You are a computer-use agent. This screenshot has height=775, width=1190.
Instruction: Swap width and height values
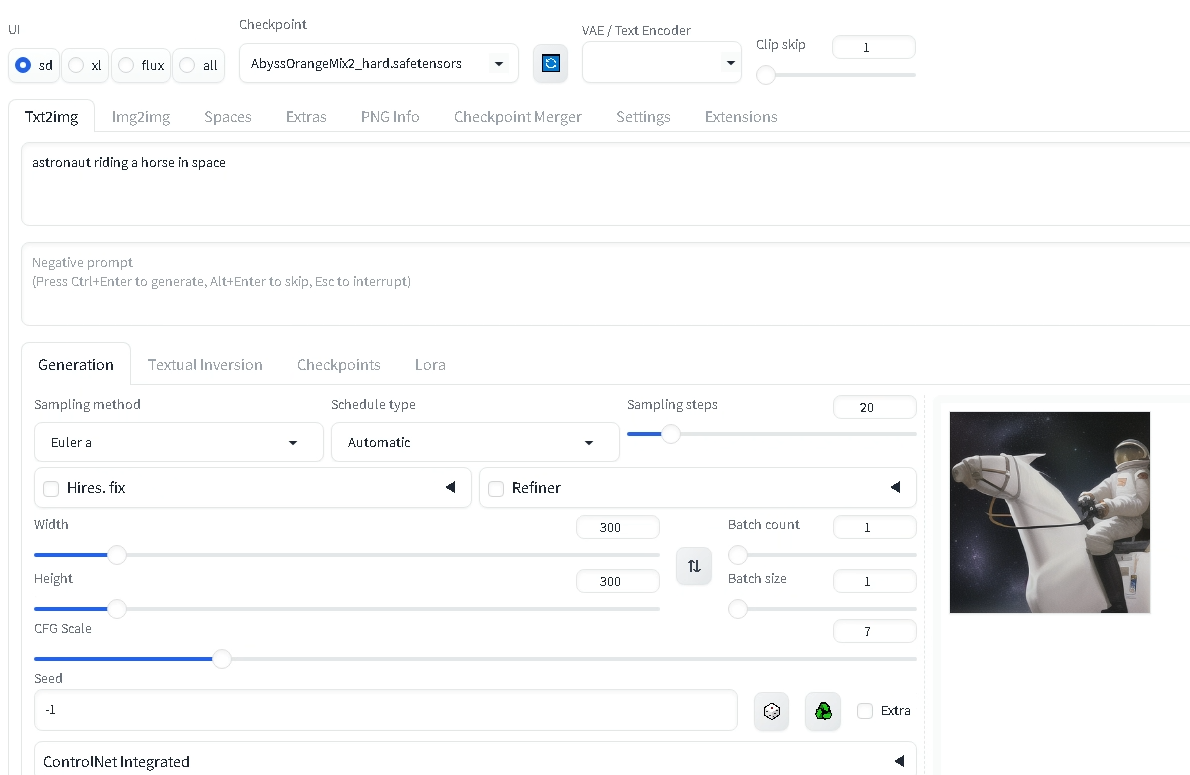694,566
